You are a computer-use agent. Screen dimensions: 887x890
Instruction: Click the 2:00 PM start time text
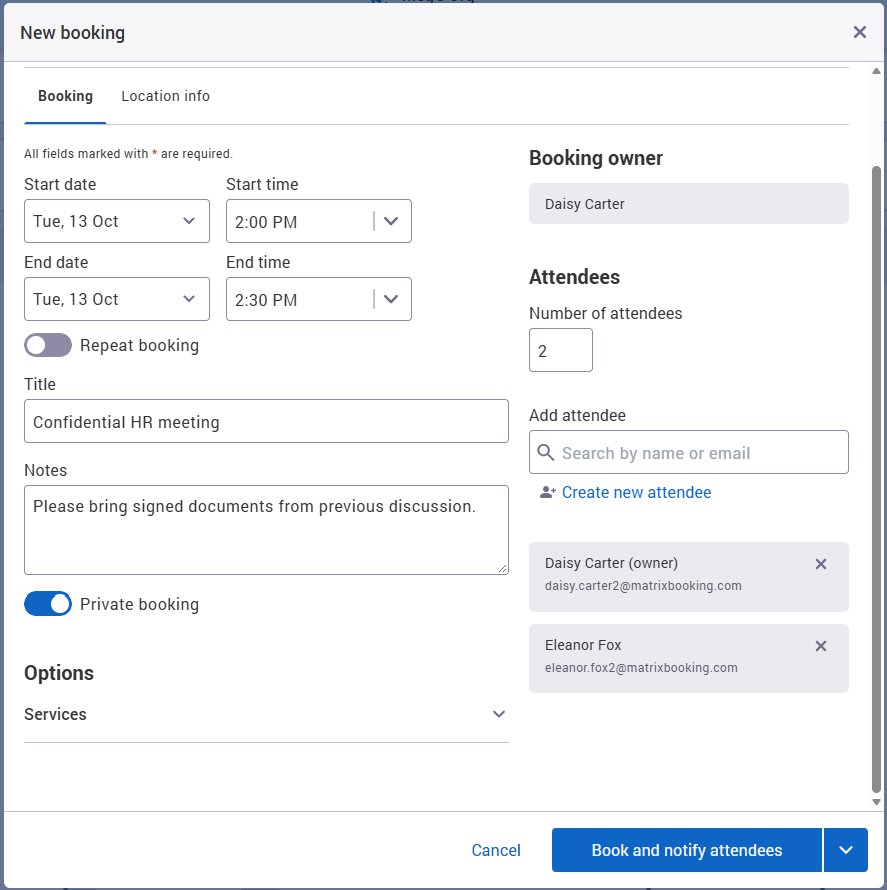point(266,222)
